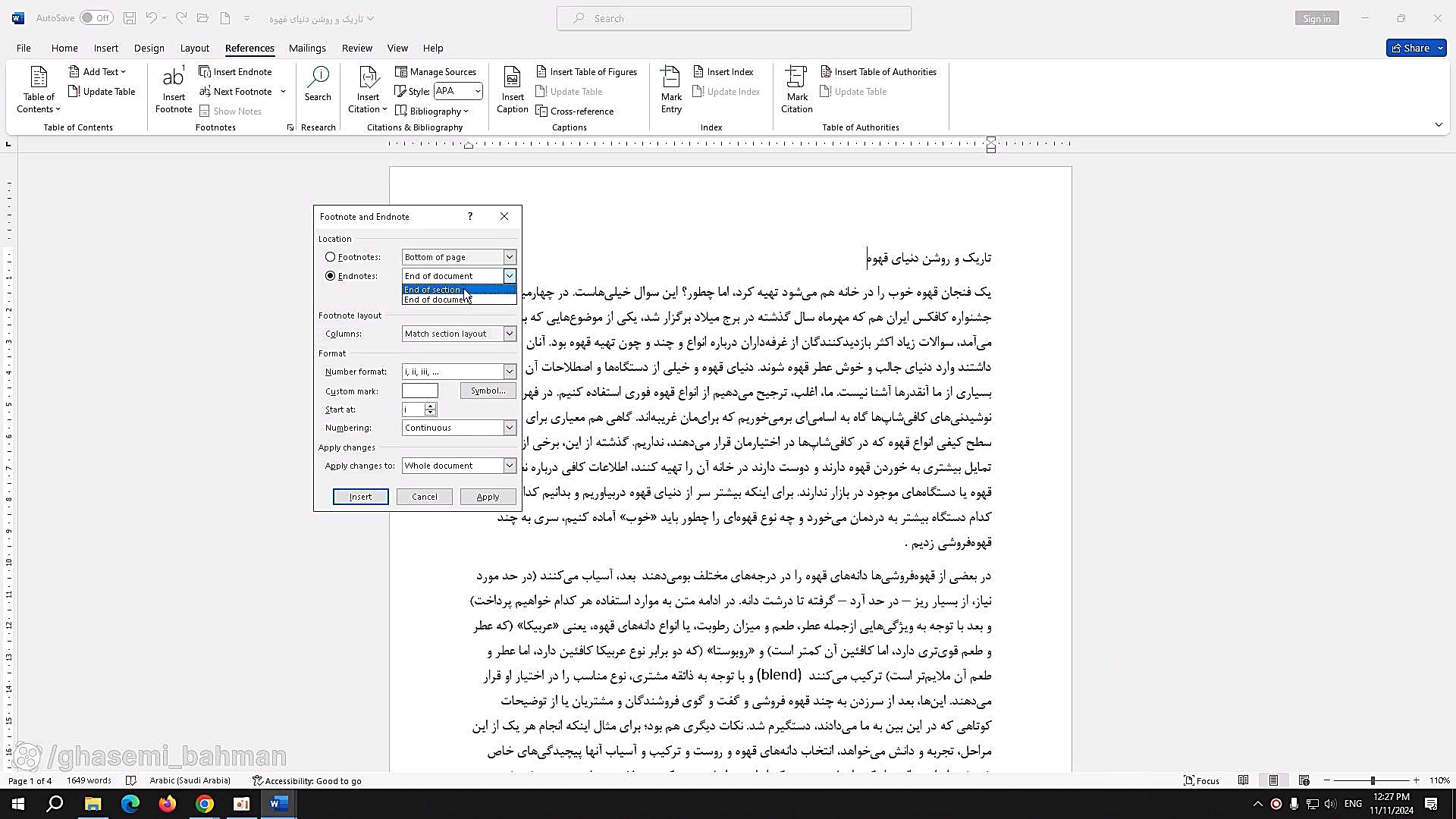Image resolution: width=1456 pixels, height=819 pixels.
Task: Open the Mailings tab
Action: coord(307,48)
